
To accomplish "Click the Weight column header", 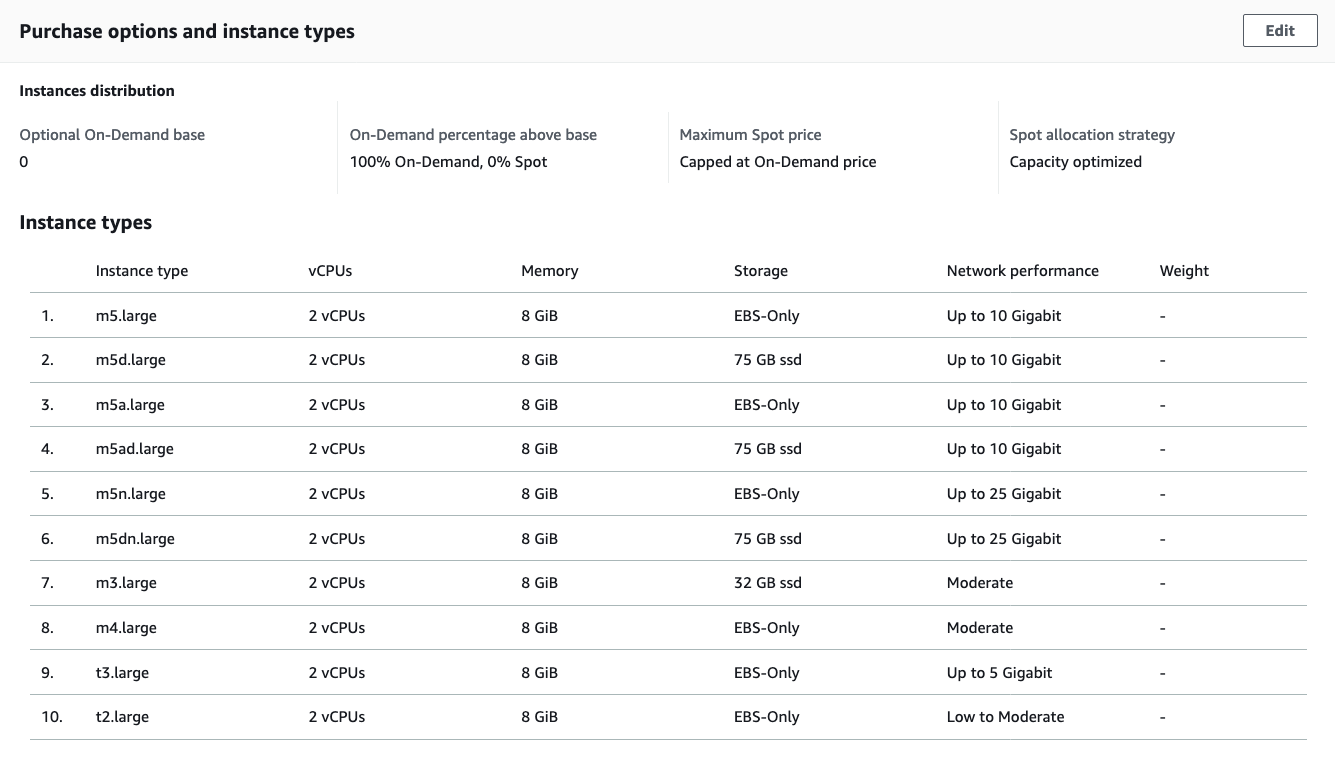I will 1184,271.
